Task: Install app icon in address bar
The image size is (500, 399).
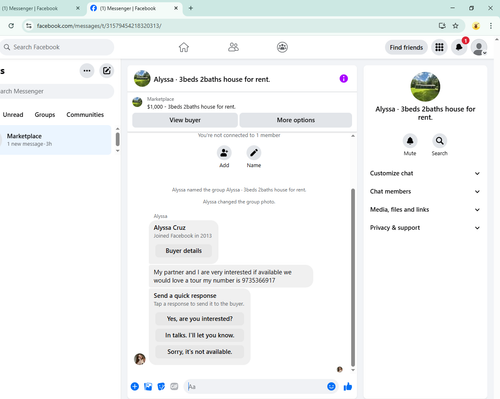Action: coord(442,26)
